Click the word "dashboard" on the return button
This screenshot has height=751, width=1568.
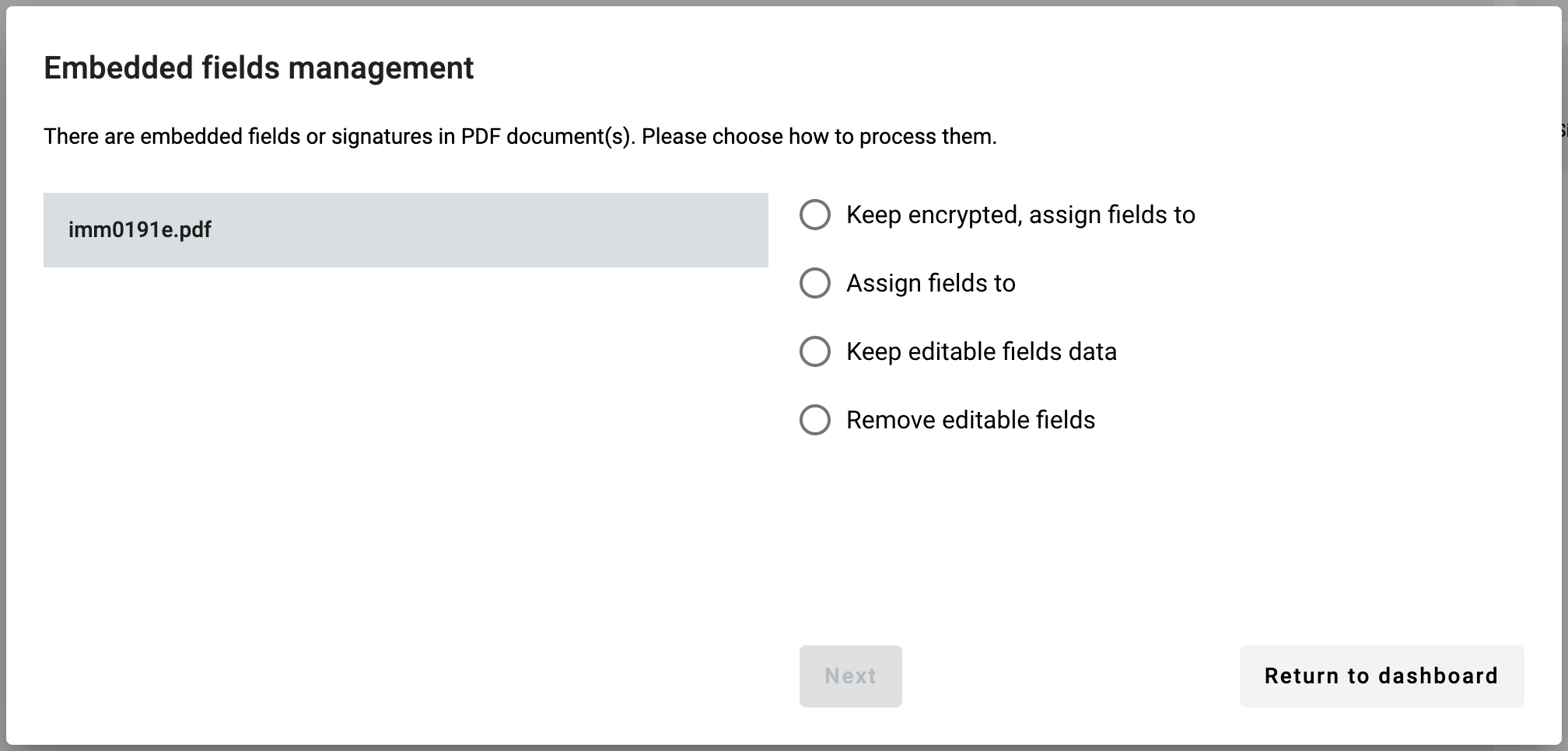pyautogui.click(x=1437, y=676)
